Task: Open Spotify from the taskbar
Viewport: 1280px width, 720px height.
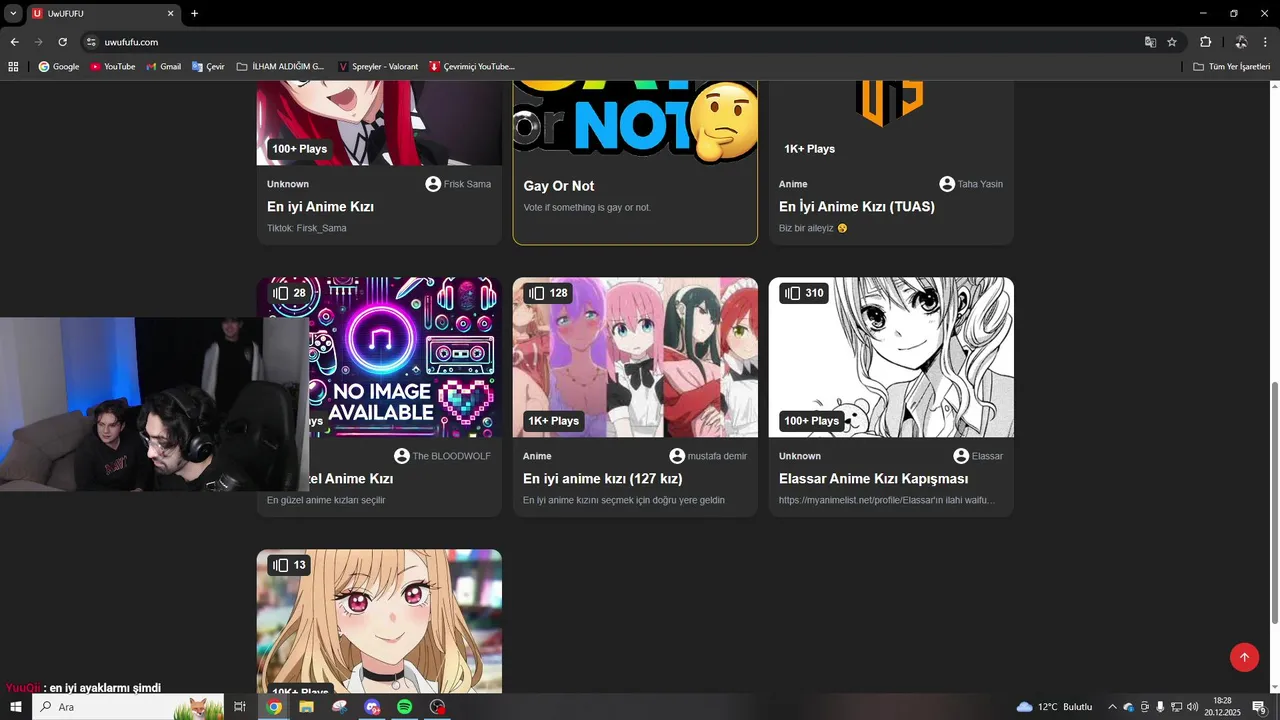Action: (404, 707)
